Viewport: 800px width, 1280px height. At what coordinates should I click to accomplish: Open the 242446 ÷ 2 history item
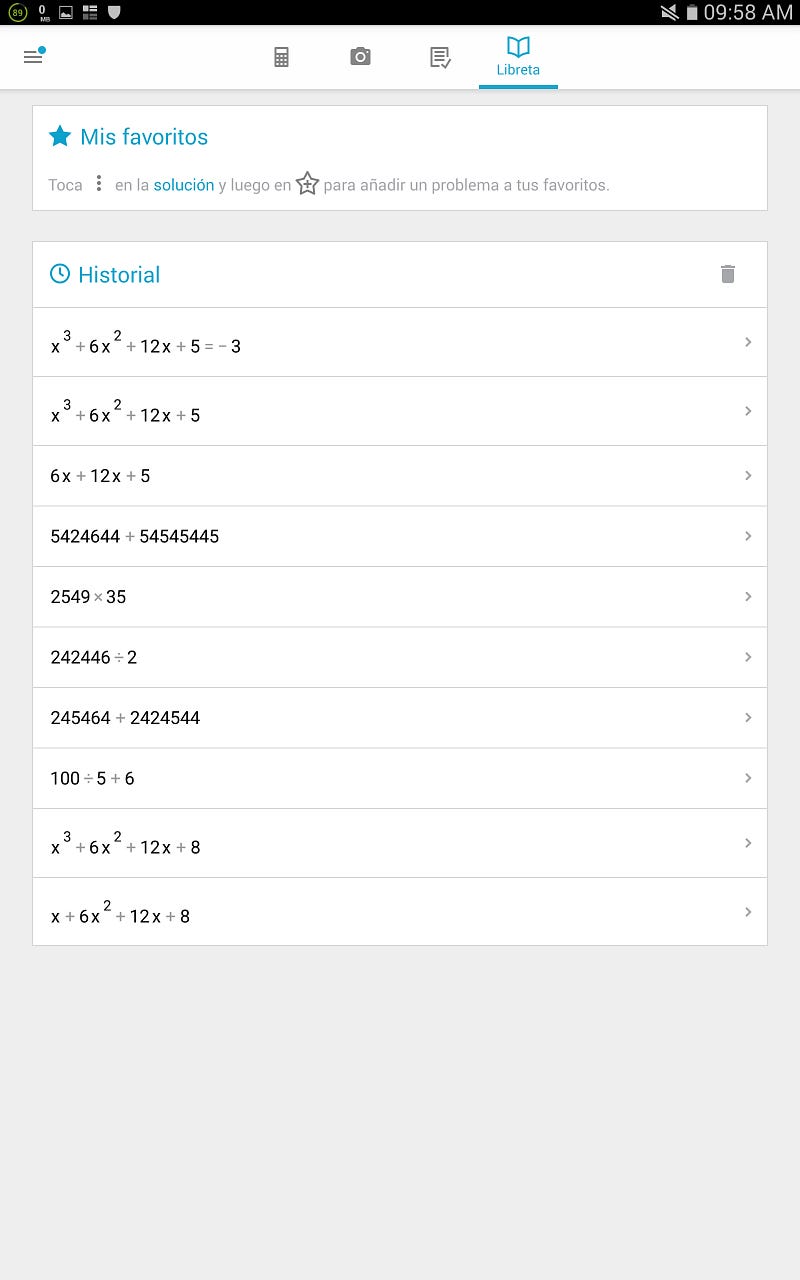tap(400, 657)
